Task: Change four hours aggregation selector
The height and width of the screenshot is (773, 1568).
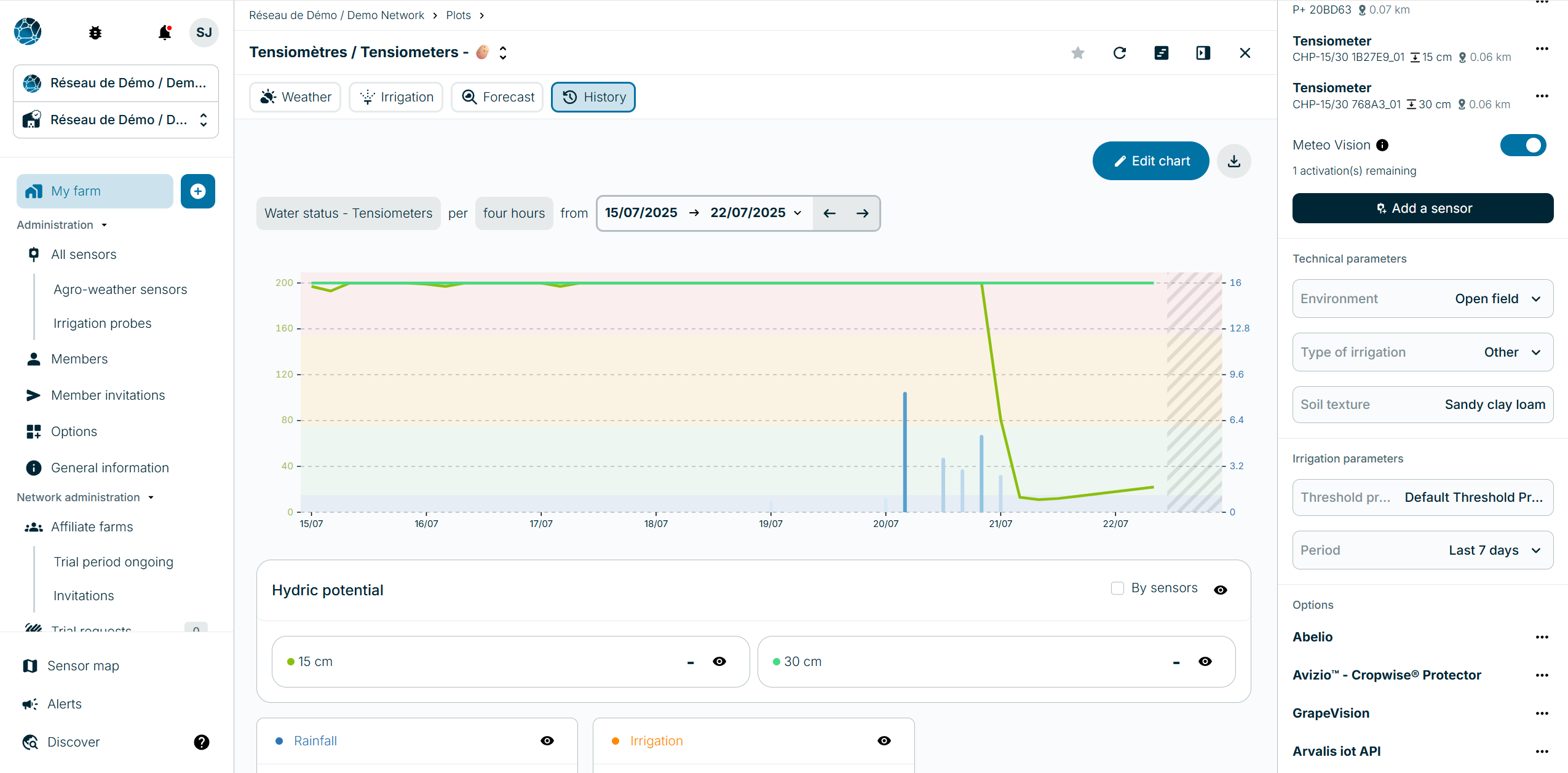Action: pyautogui.click(x=514, y=213)
